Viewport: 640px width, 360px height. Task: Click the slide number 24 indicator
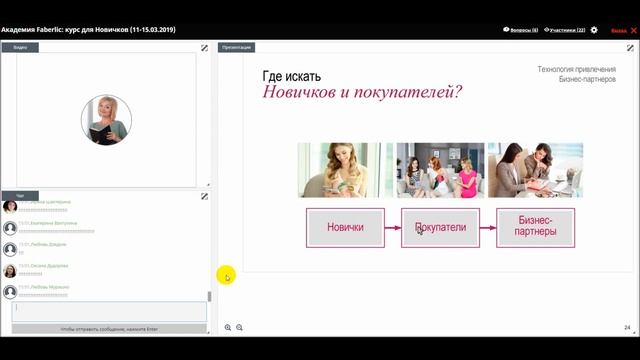click(627, 327)
